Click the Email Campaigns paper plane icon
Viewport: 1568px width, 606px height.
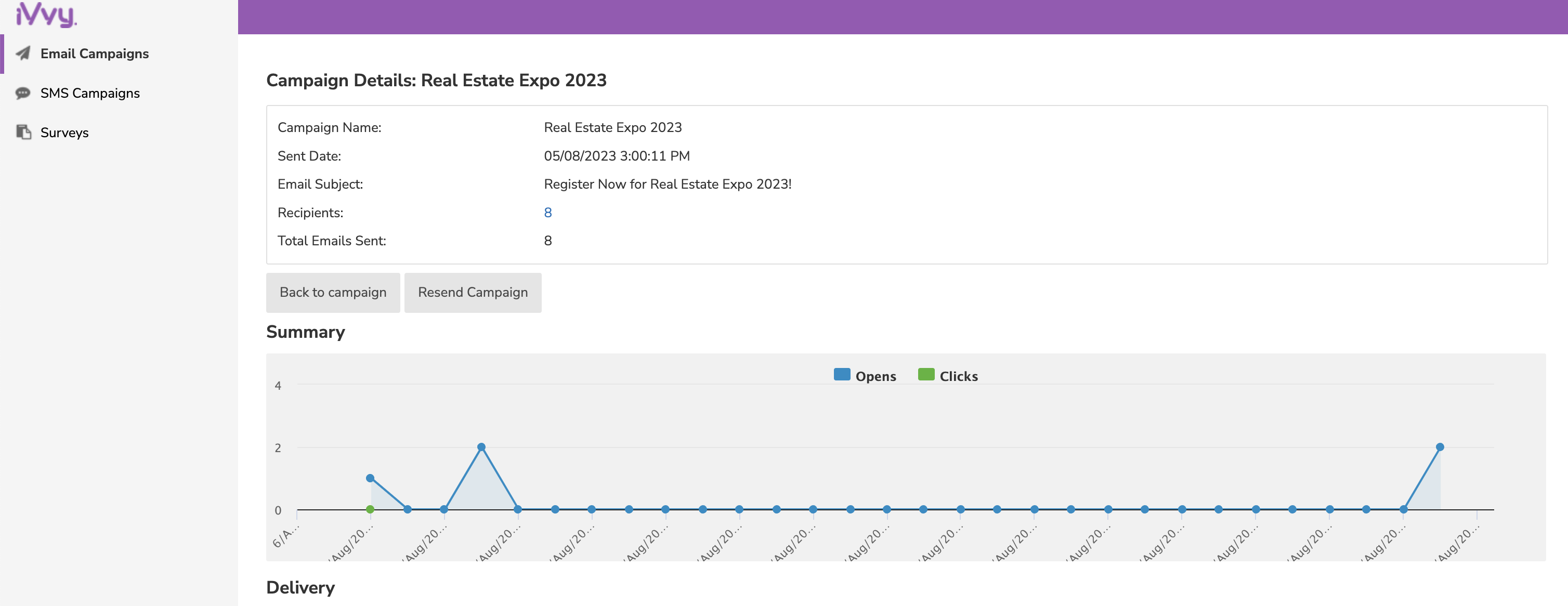(23, 54)
